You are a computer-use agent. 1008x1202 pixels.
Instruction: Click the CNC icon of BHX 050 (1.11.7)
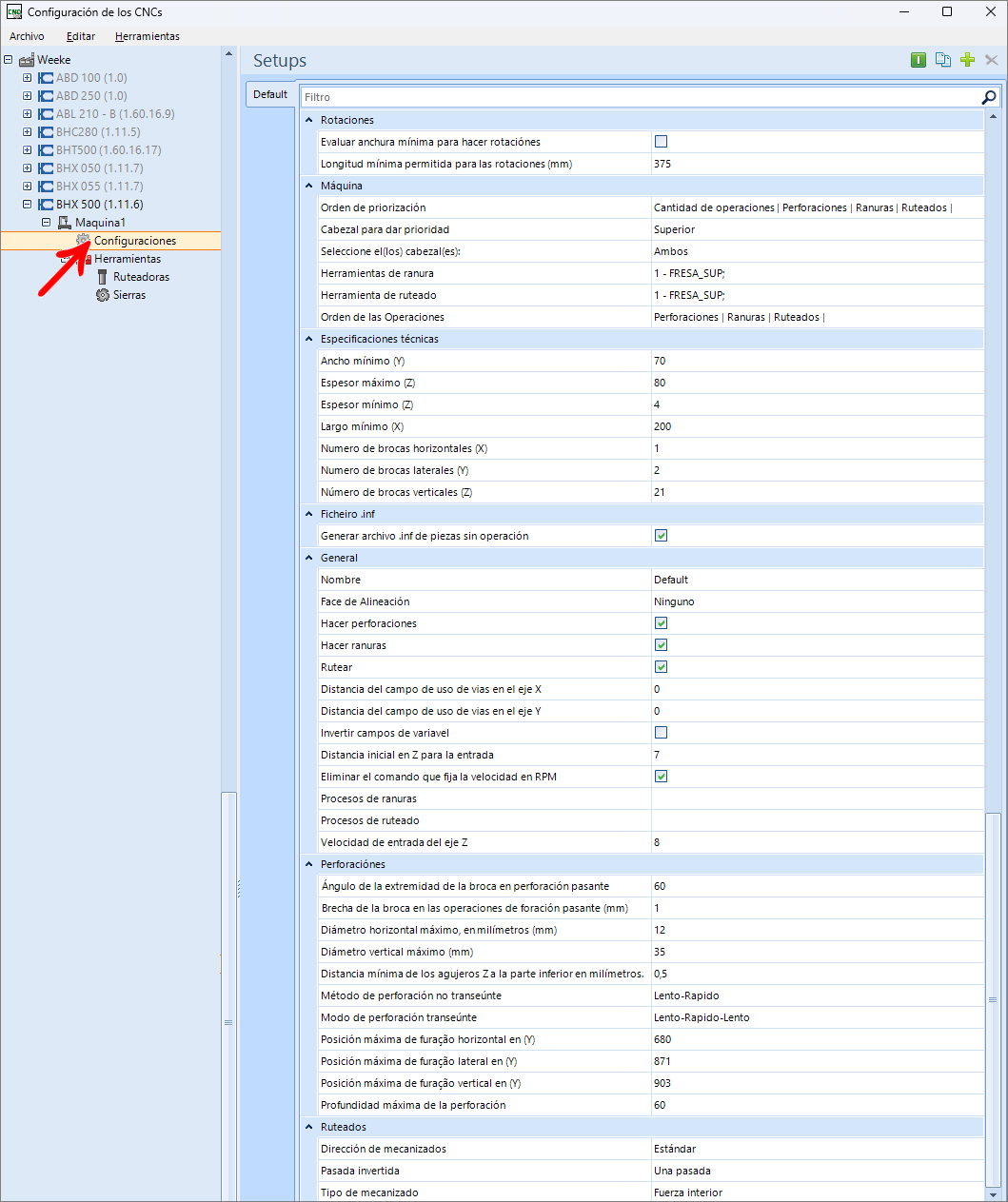[46, 168]
